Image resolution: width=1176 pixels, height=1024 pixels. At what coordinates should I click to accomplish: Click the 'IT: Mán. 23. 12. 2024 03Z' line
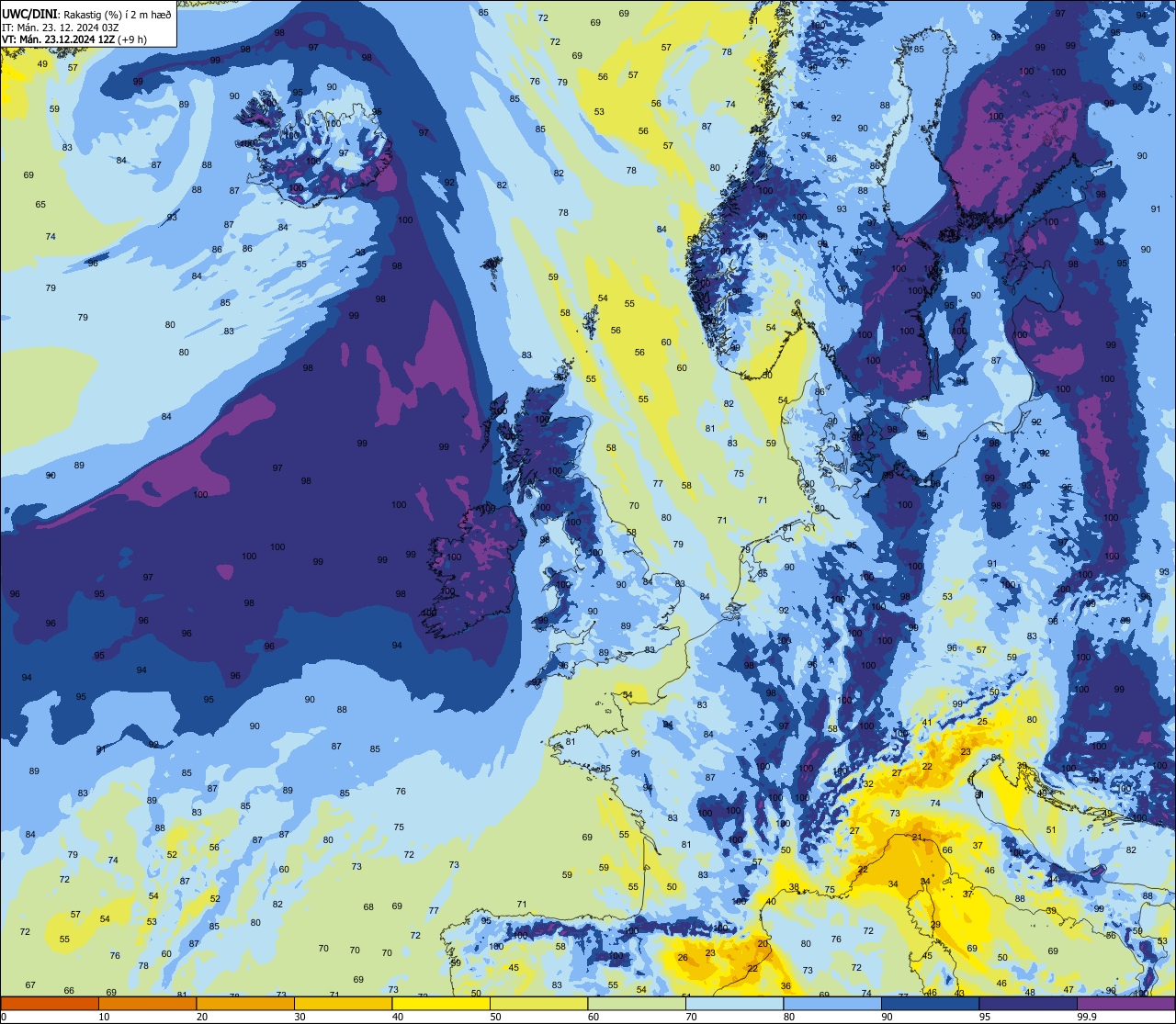[x=60, y=28]
